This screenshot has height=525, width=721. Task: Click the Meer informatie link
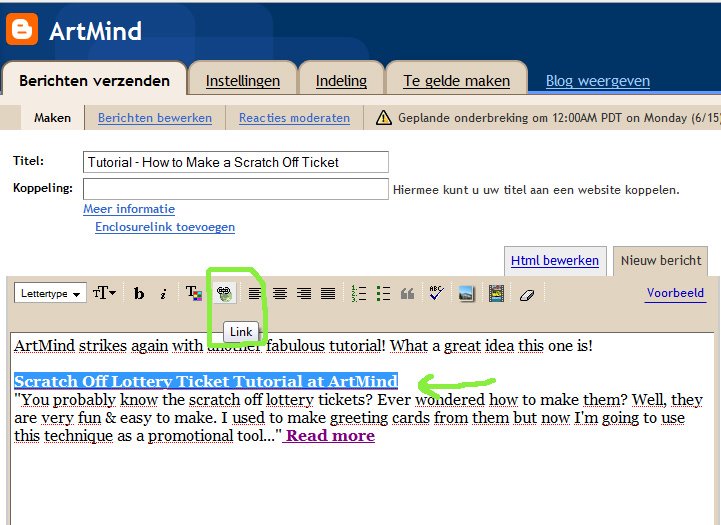129,209
